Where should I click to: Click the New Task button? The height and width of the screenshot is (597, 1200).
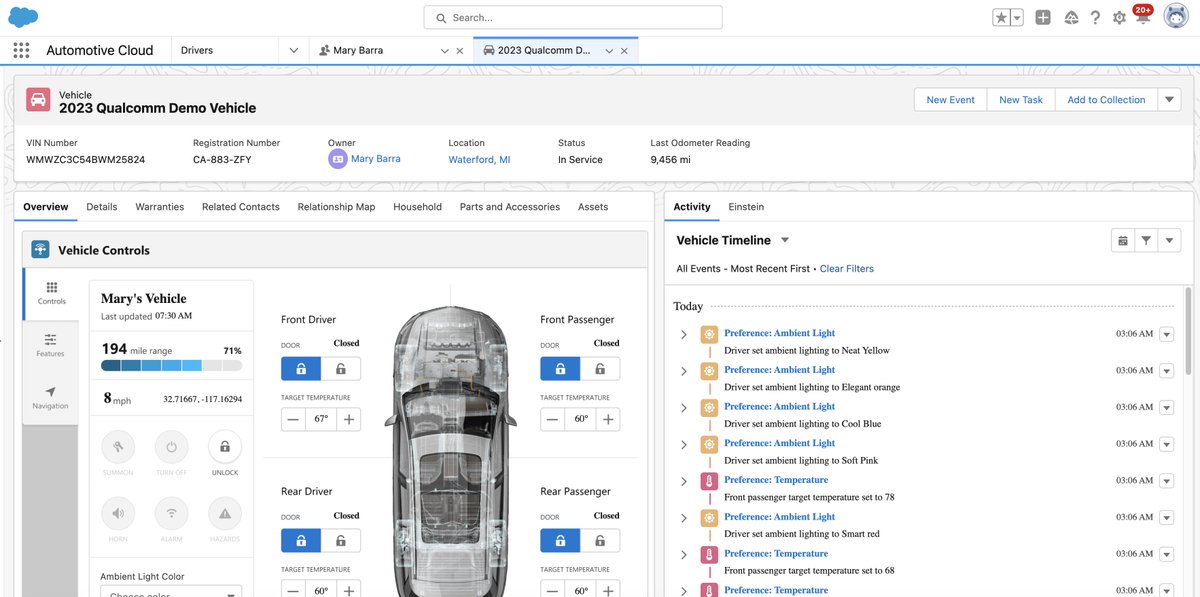[x=1021, y=99]
